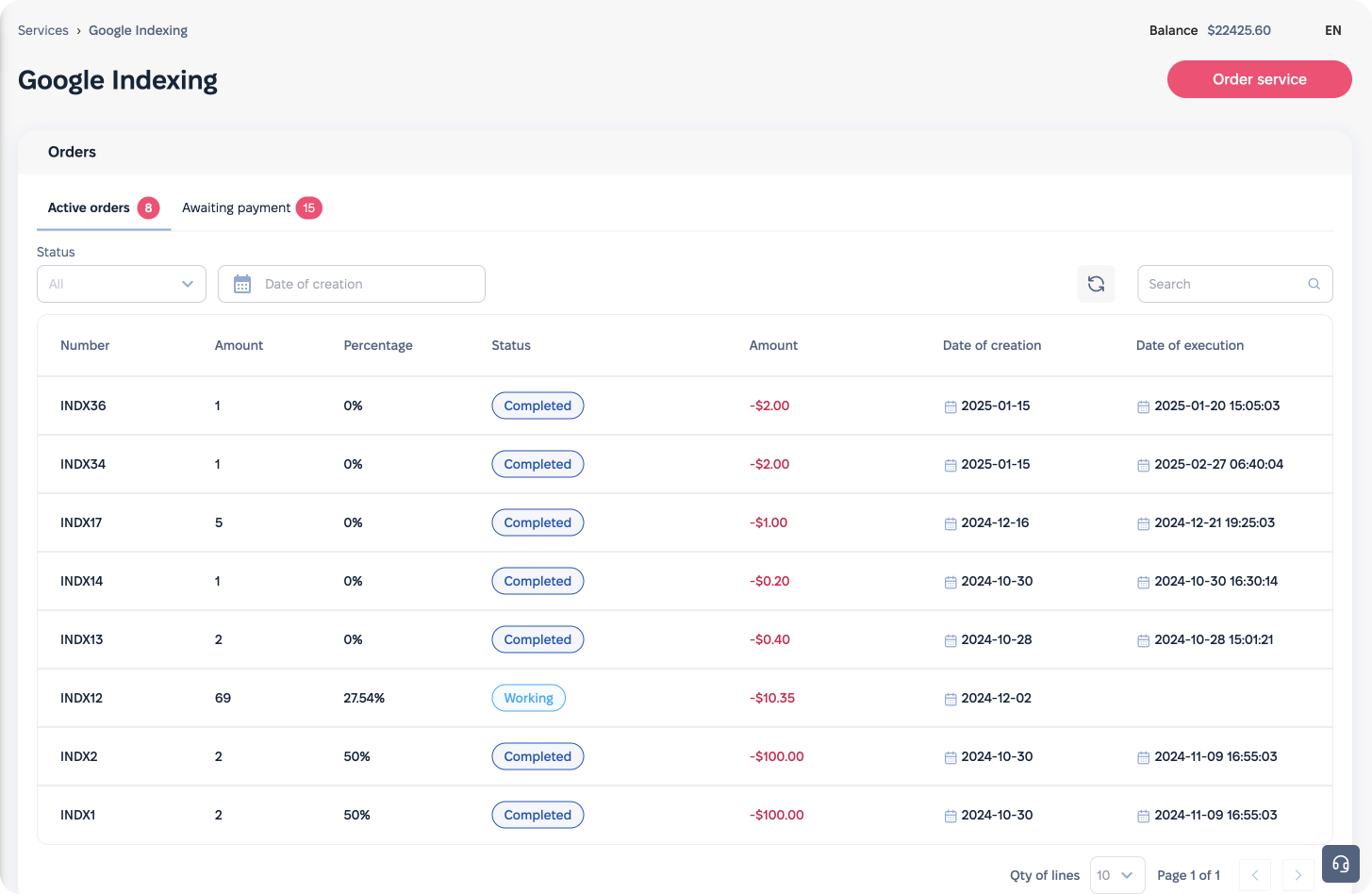Go to Services breadcrumb link

(x=43, y=30)
